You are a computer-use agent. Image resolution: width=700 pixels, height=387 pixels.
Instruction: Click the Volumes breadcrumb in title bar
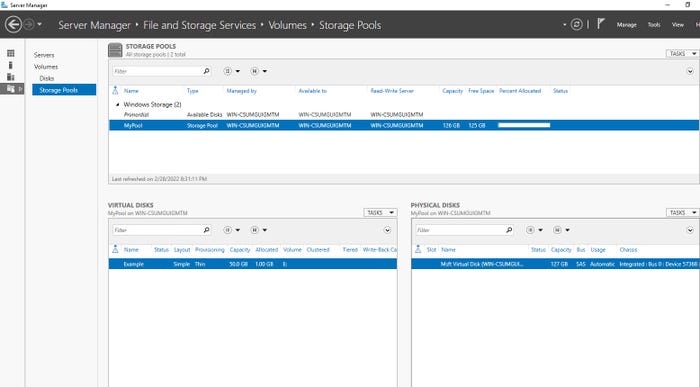[287, 25]
